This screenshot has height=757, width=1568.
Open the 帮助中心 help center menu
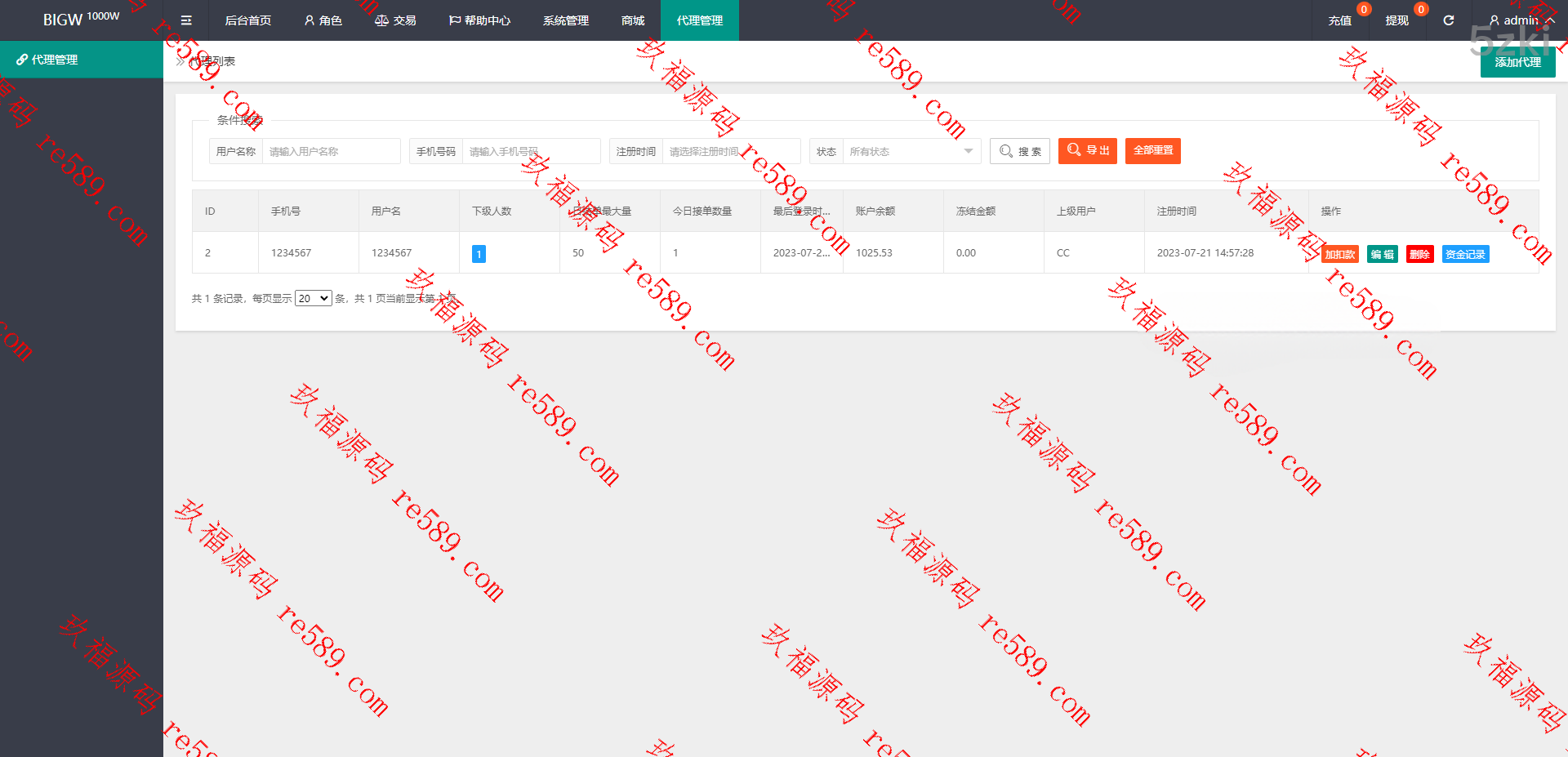[x=479, y=20]
